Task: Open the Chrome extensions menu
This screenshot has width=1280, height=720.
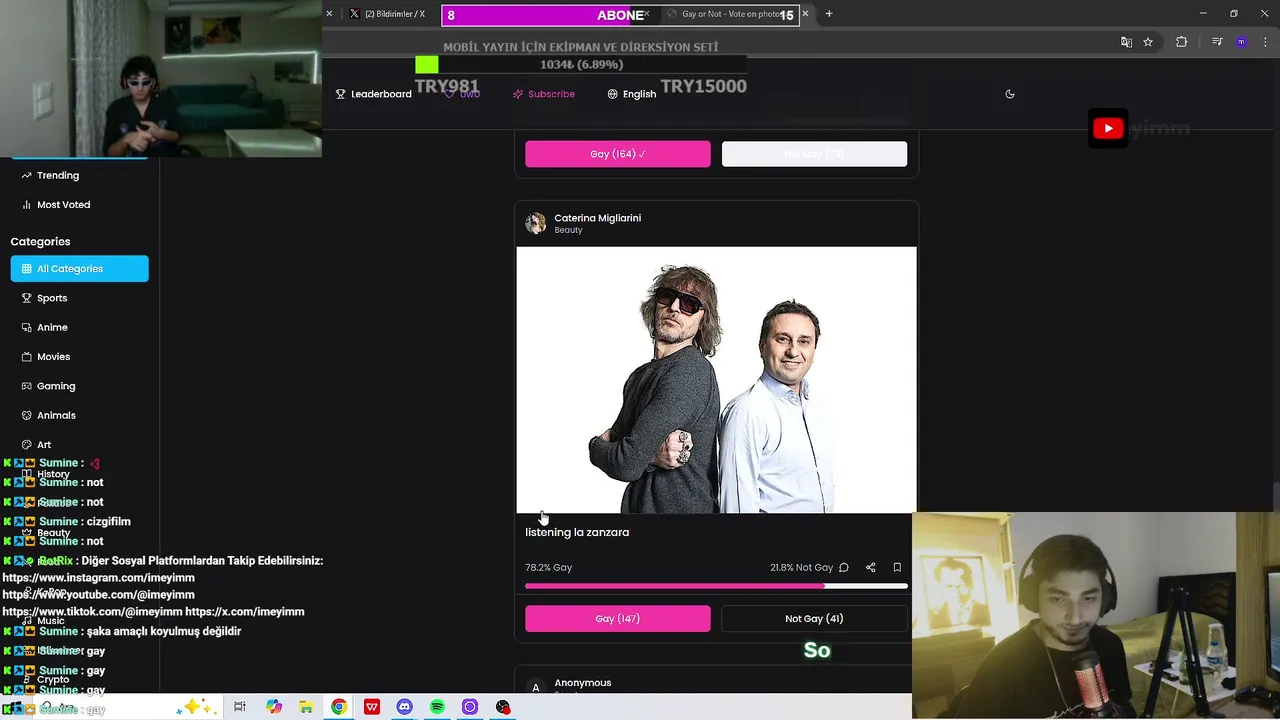Action: (x=1181, y=42)
